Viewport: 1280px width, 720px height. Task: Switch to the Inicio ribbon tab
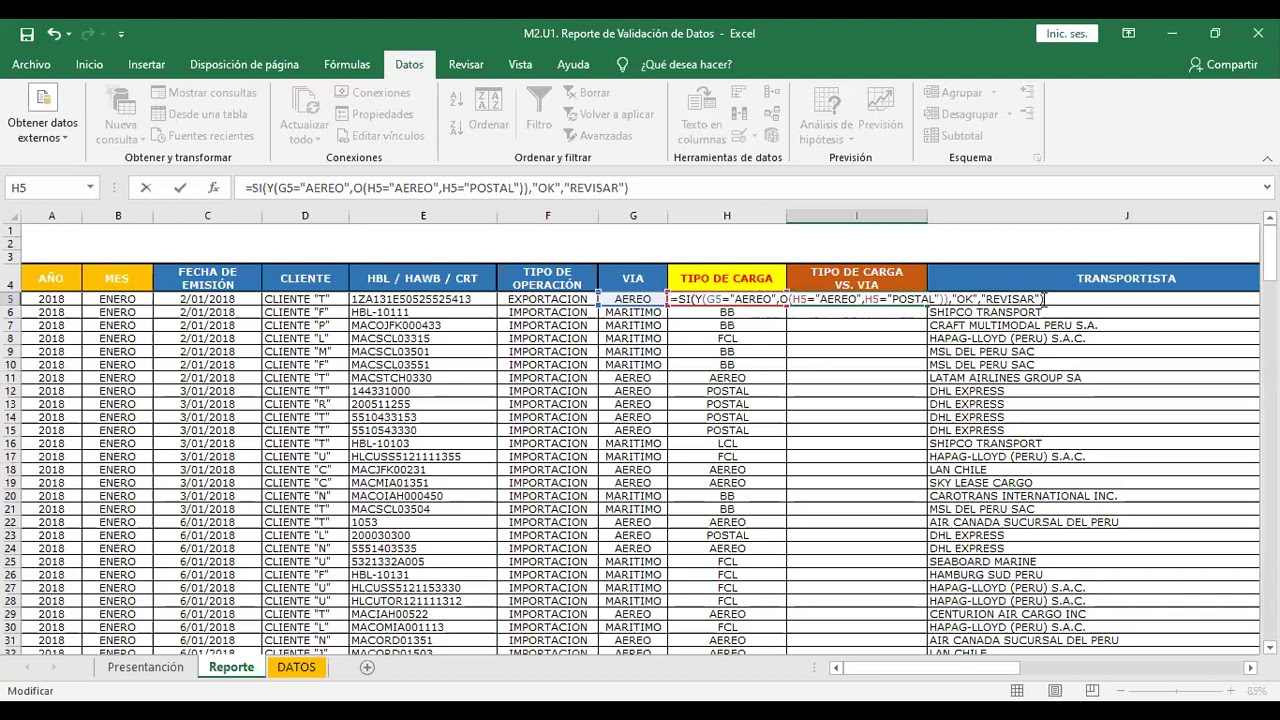89,64
